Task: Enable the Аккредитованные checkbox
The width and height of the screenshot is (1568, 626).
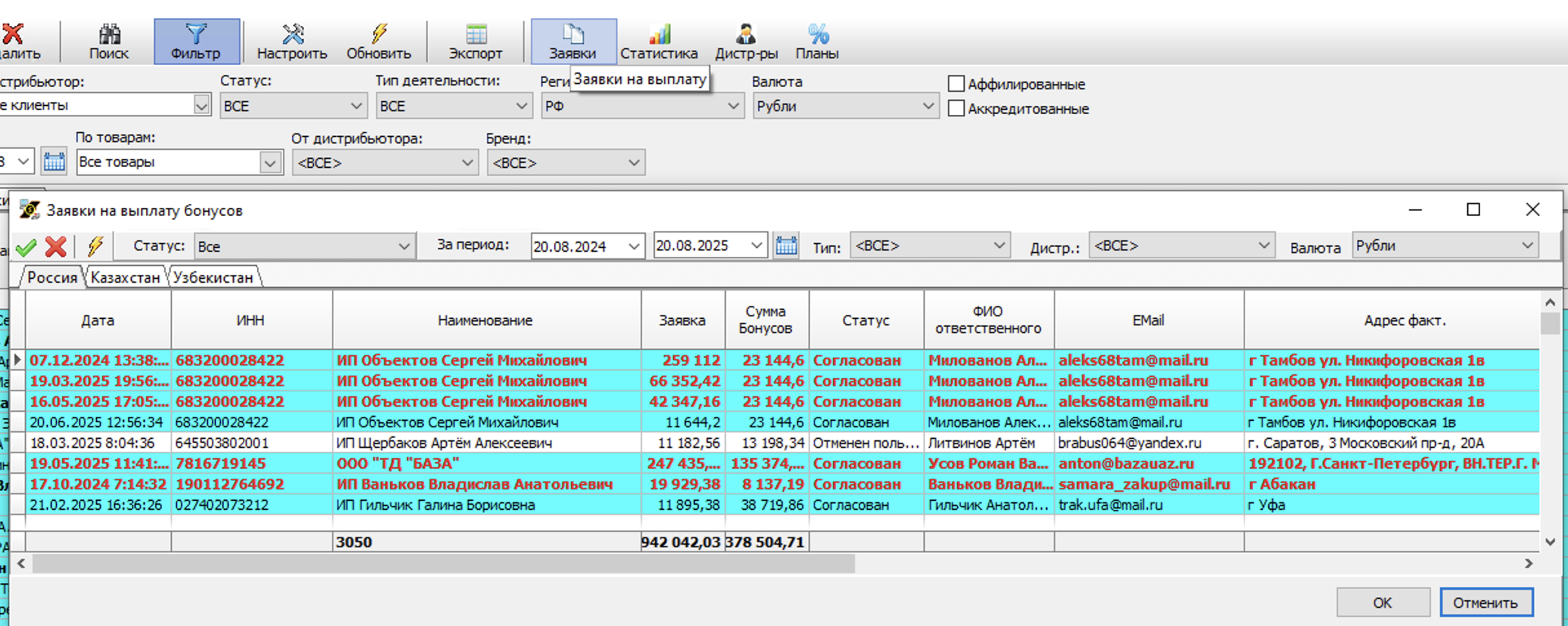Action: [956, 108]
